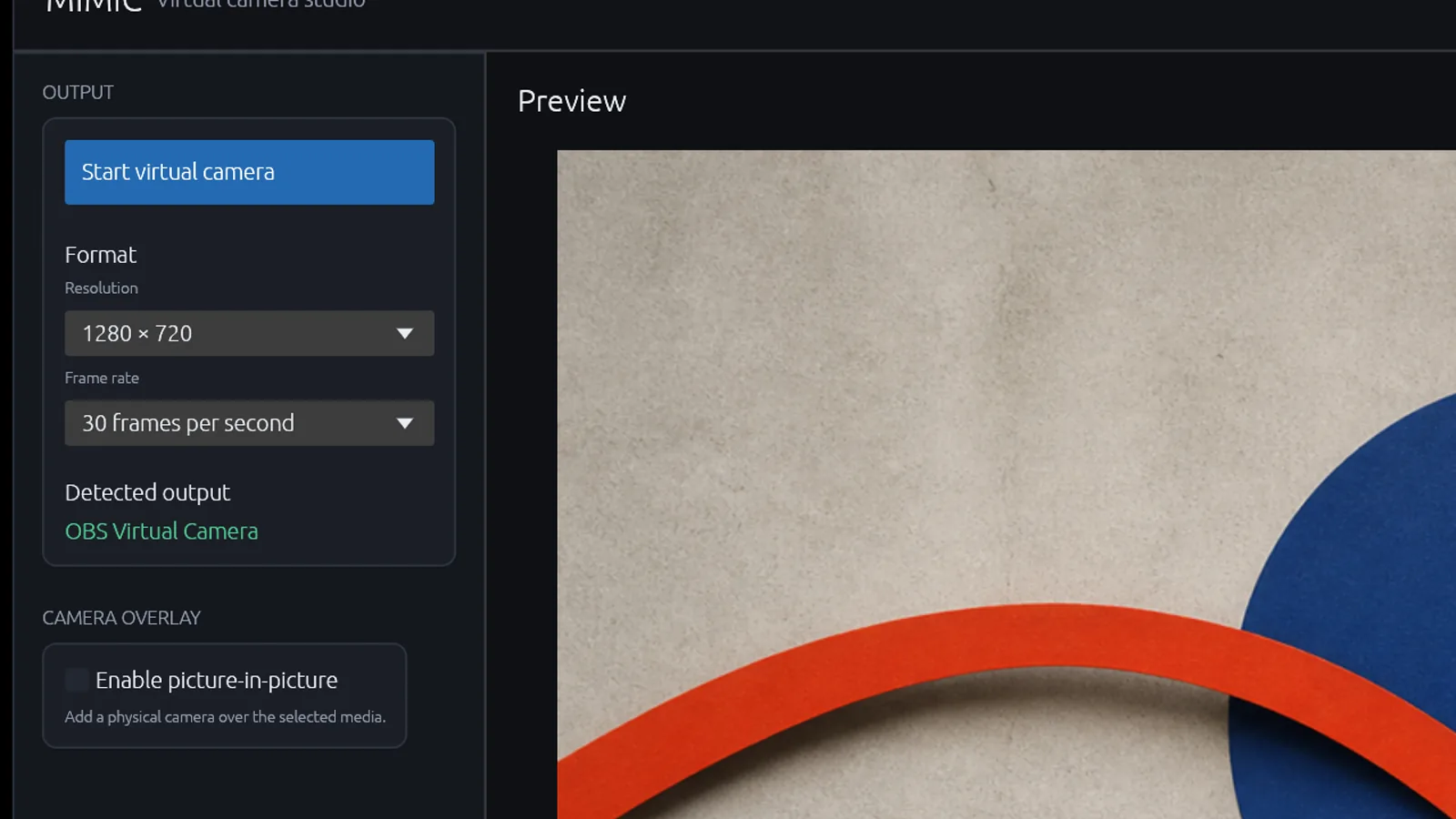Click the 'Add a physical camera' description text
Screen dimensions: 1456x819
[x=225, y=717]
